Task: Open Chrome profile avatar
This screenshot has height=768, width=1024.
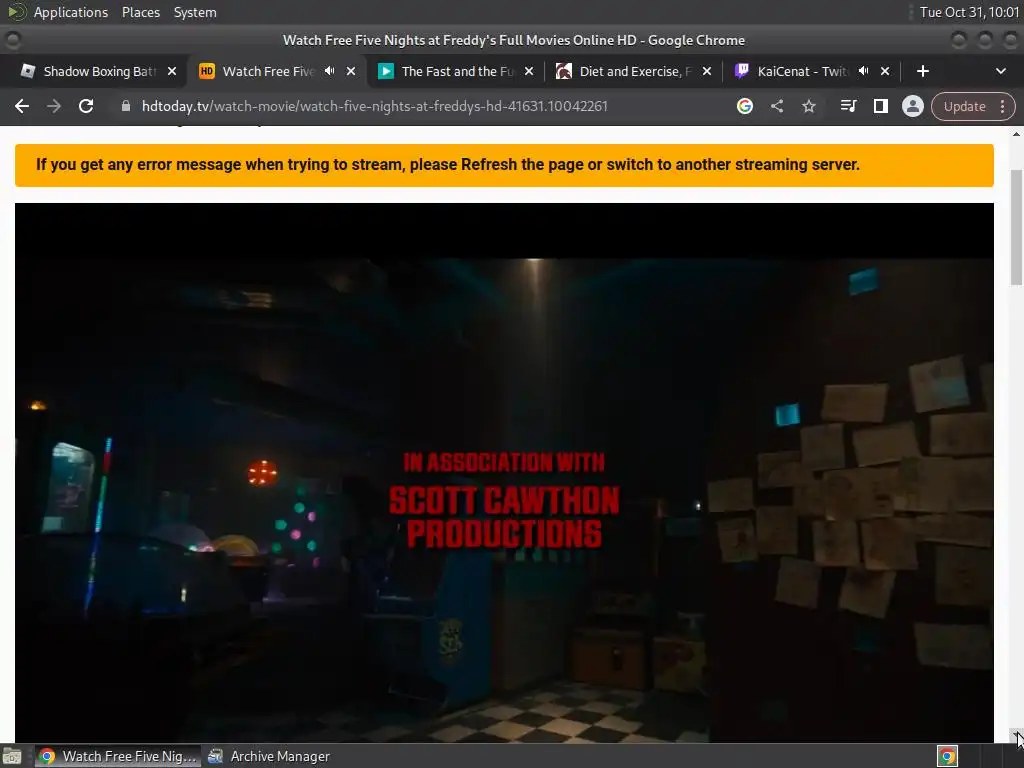Action: (912, 106)
